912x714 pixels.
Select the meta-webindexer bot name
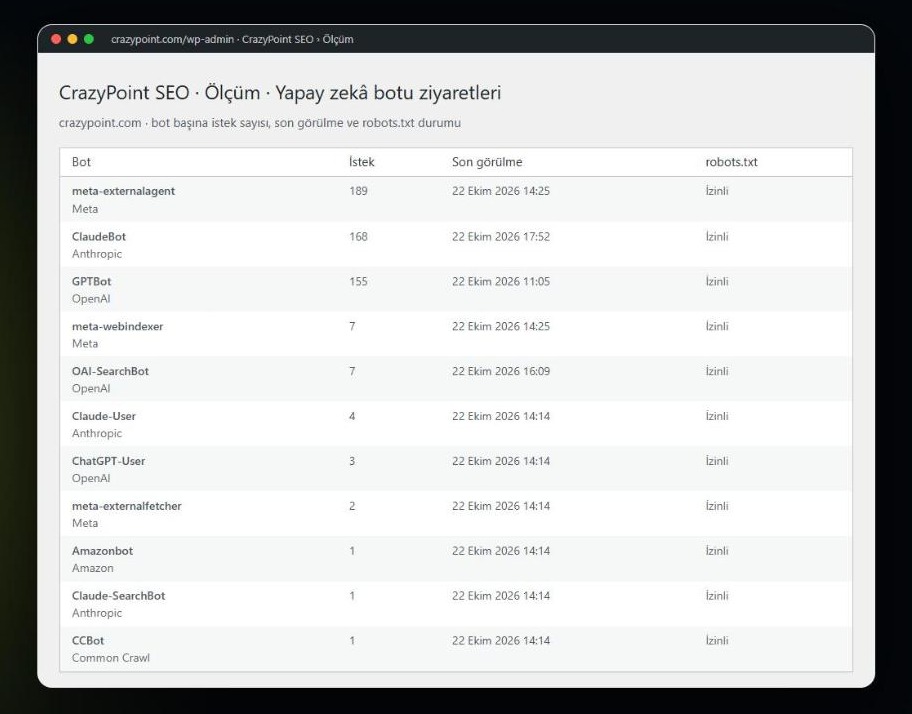117,326
